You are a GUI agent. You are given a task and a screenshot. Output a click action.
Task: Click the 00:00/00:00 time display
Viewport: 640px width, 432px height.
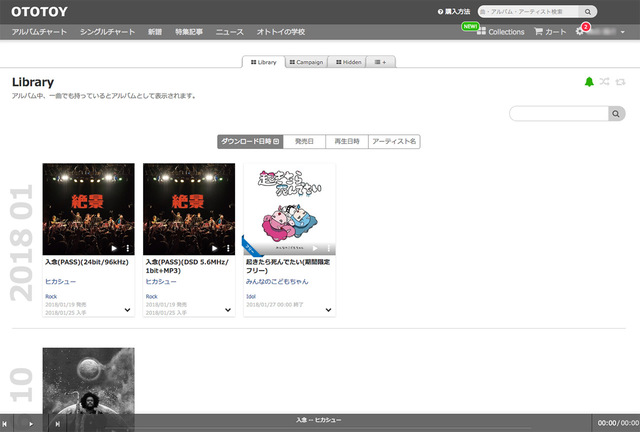coord(618,423)
